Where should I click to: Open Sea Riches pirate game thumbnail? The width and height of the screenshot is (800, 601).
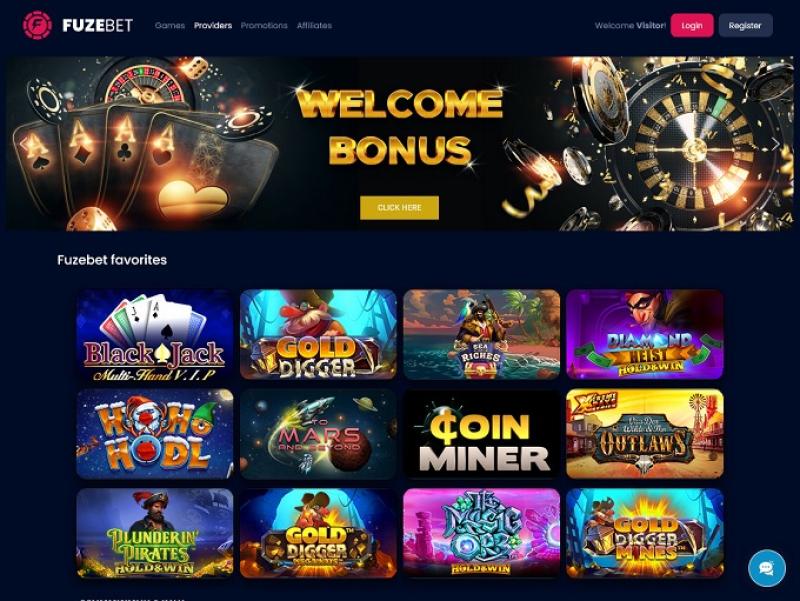[x=482, y=335]
